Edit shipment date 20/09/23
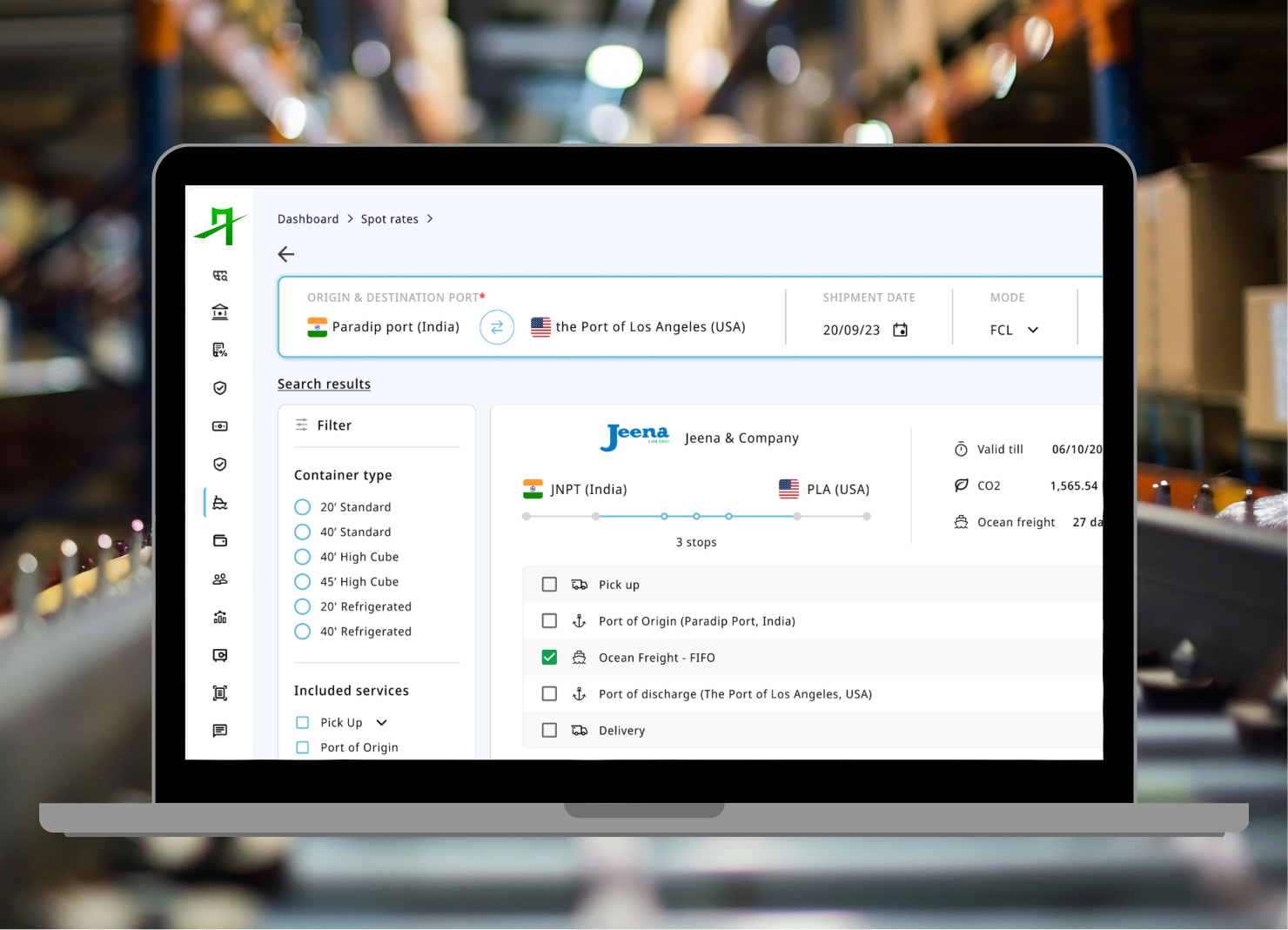The image size is (1288, 930). [851, 330]
